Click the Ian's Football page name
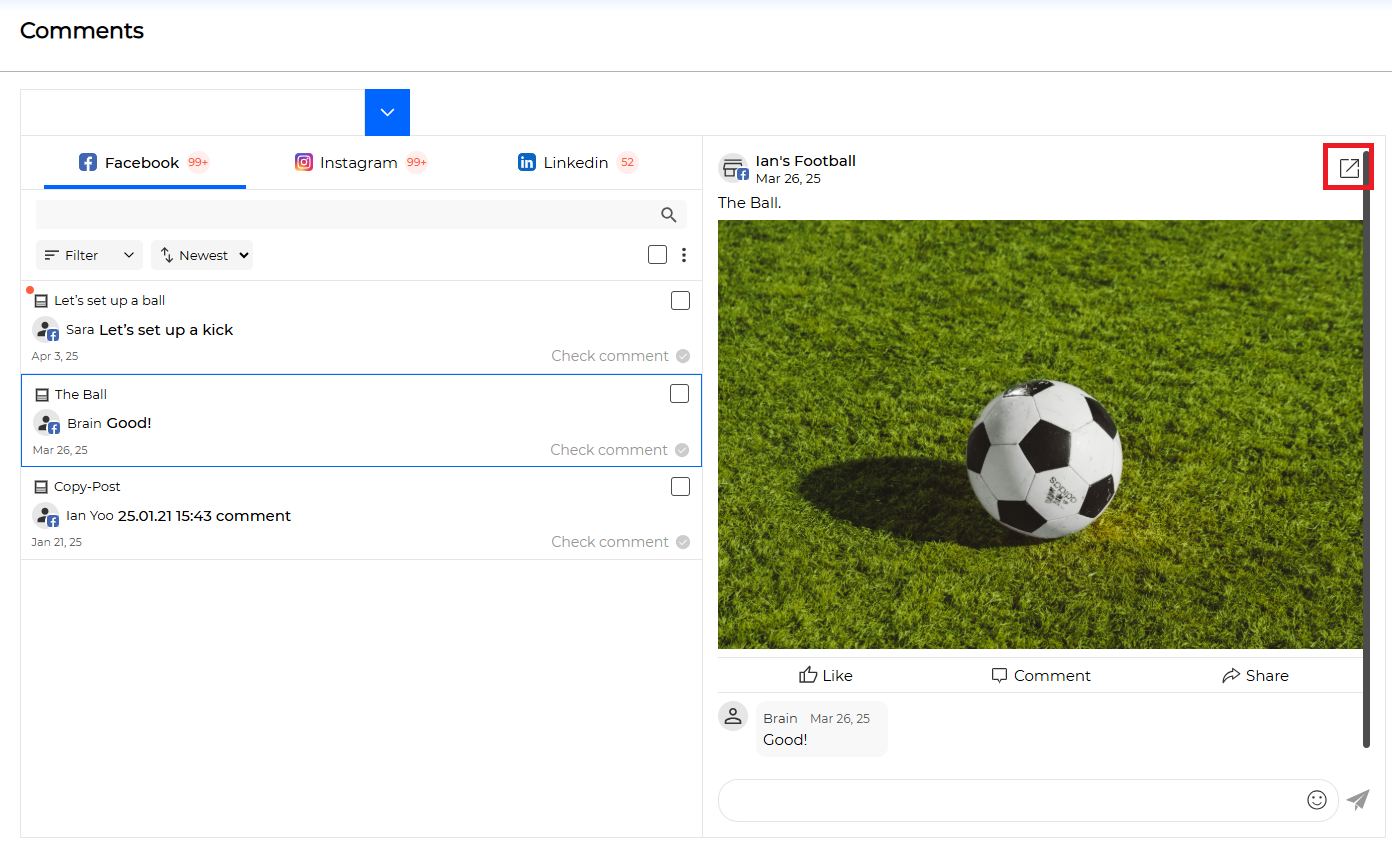 point(806,161)
